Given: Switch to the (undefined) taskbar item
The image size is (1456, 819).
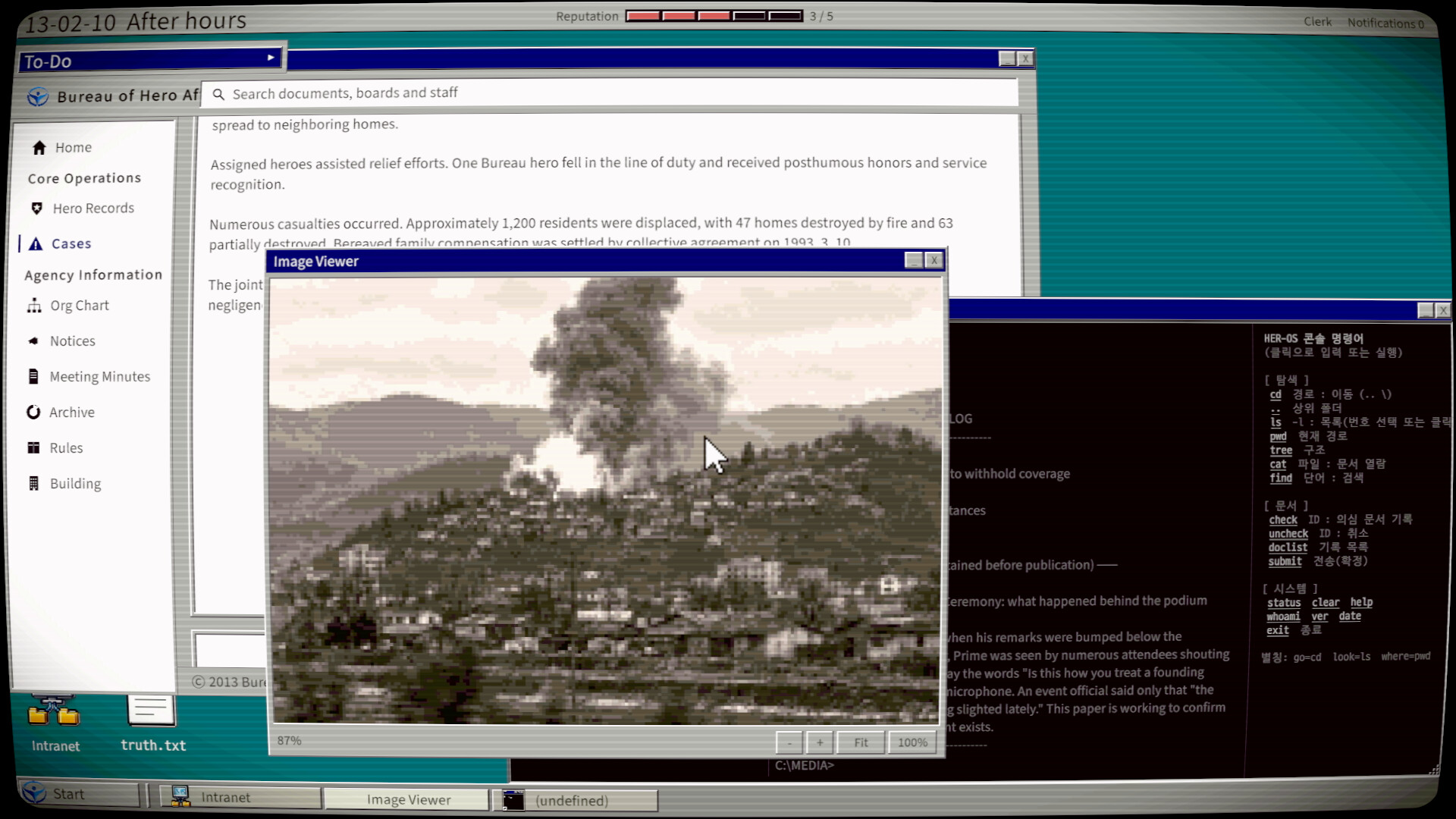Looking at the screenshot, I should [x=576, y=800].
